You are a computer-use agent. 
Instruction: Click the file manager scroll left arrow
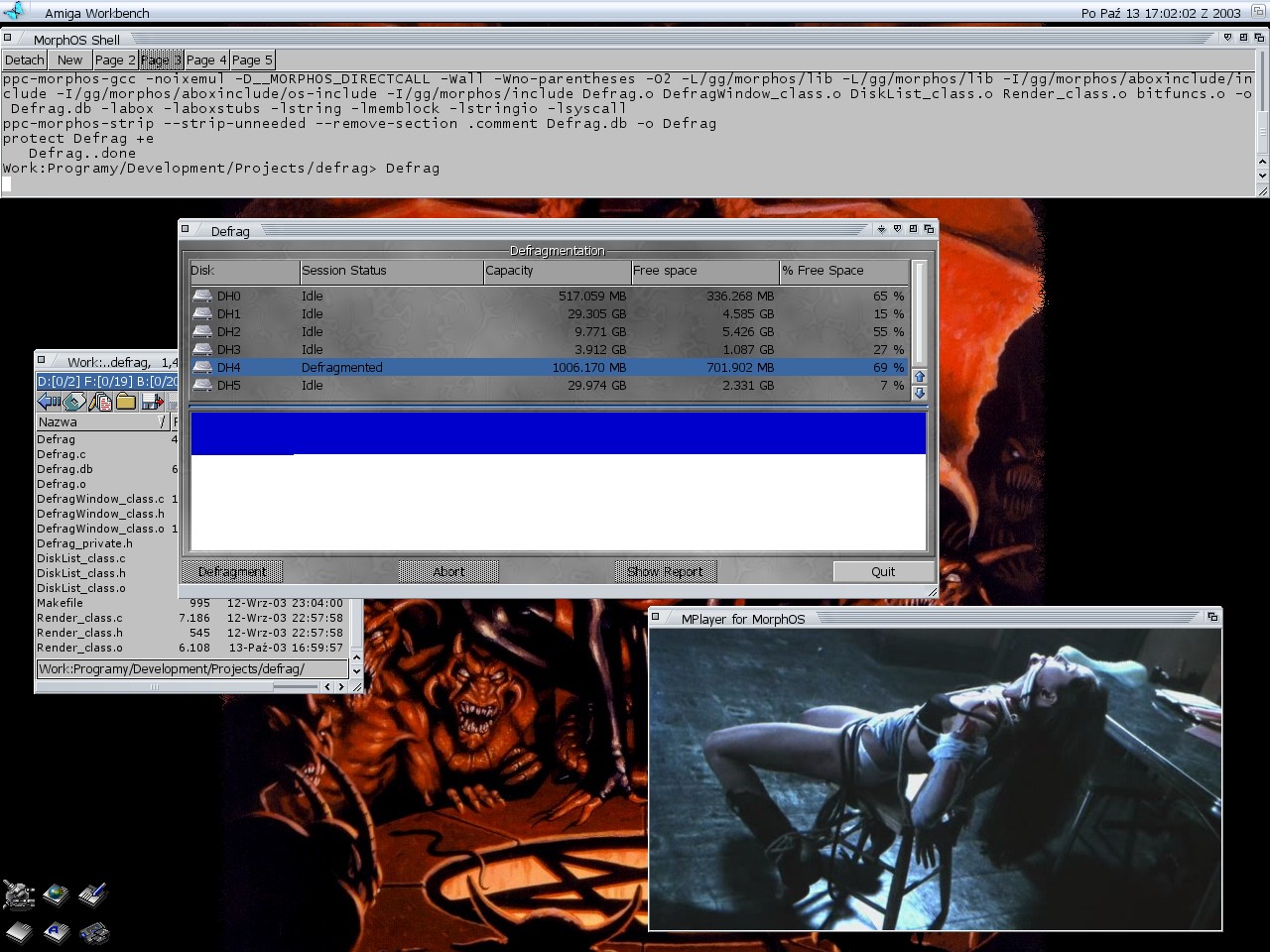click(327, 686)
